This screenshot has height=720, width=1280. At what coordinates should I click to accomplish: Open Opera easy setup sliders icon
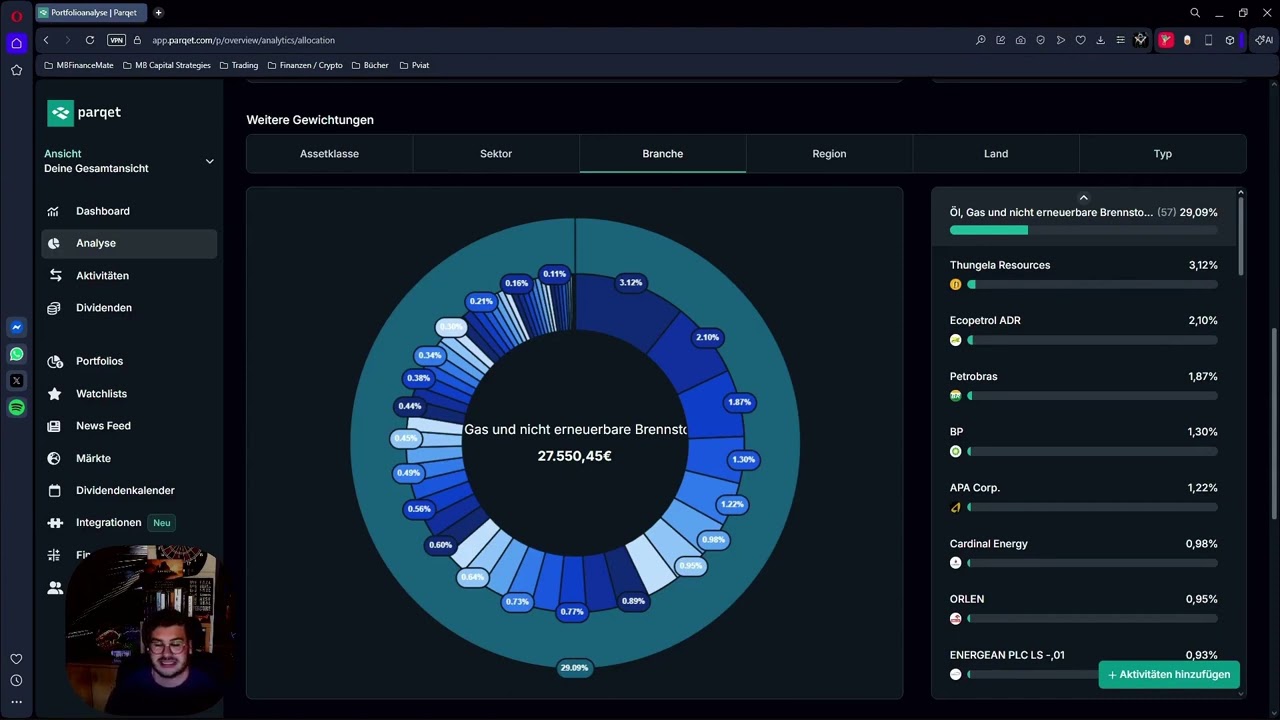pos(1120,40)
